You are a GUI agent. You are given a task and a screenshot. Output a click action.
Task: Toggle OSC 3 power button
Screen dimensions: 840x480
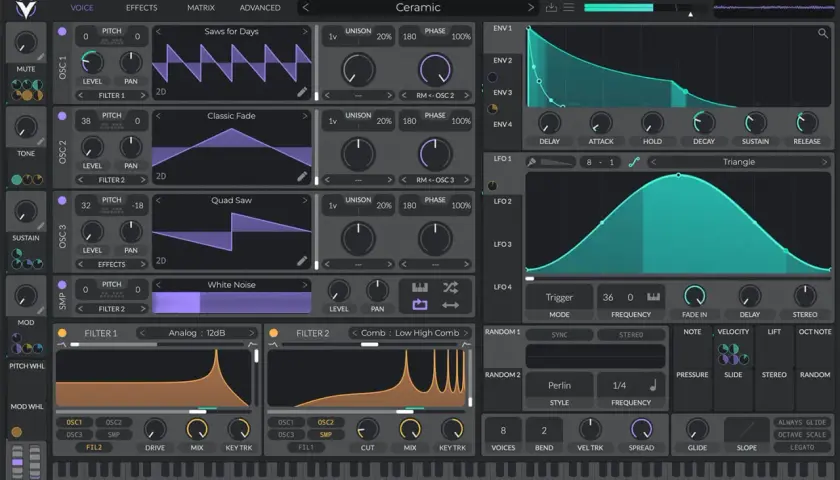[x=62, y=200]
